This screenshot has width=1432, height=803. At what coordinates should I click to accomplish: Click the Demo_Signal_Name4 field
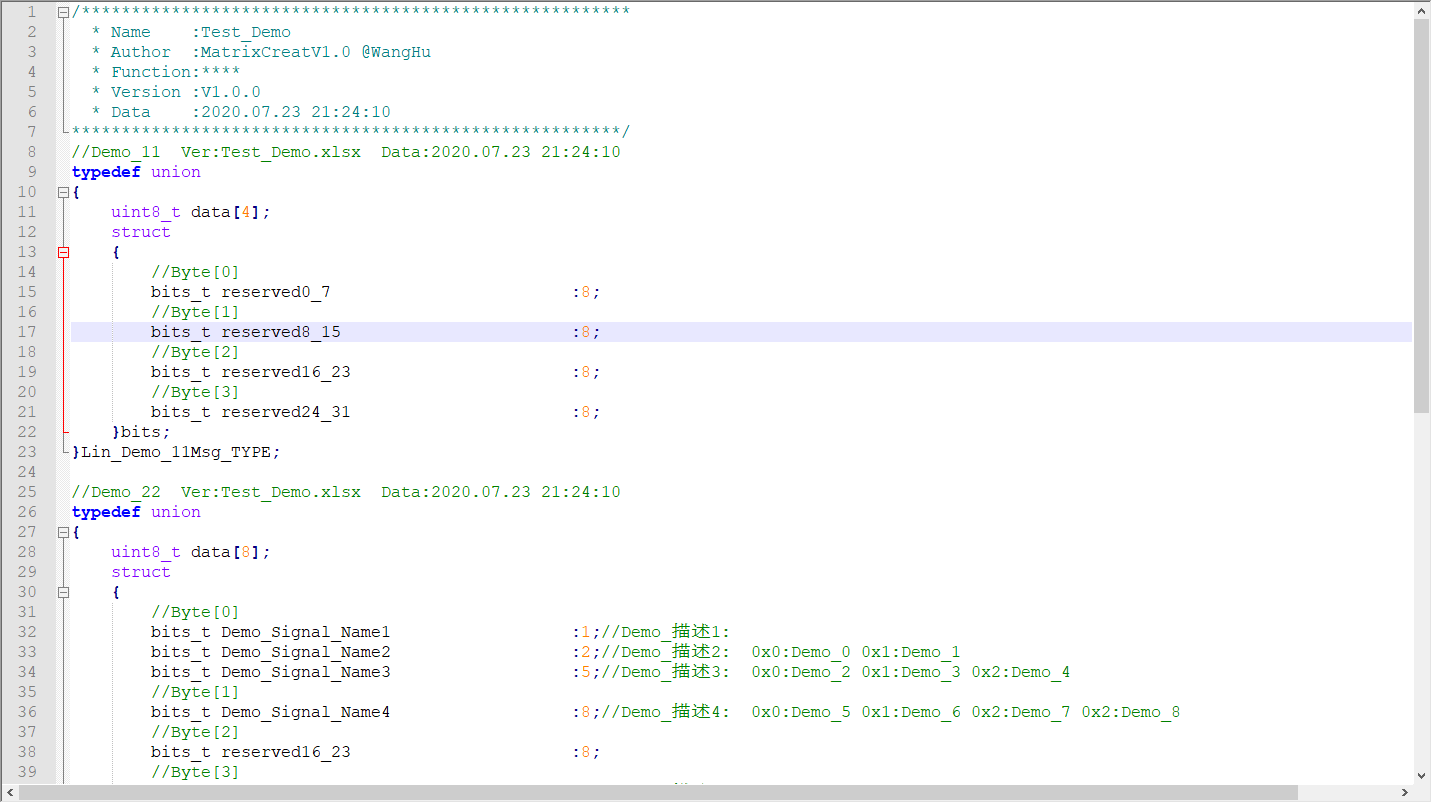(306, 712)
